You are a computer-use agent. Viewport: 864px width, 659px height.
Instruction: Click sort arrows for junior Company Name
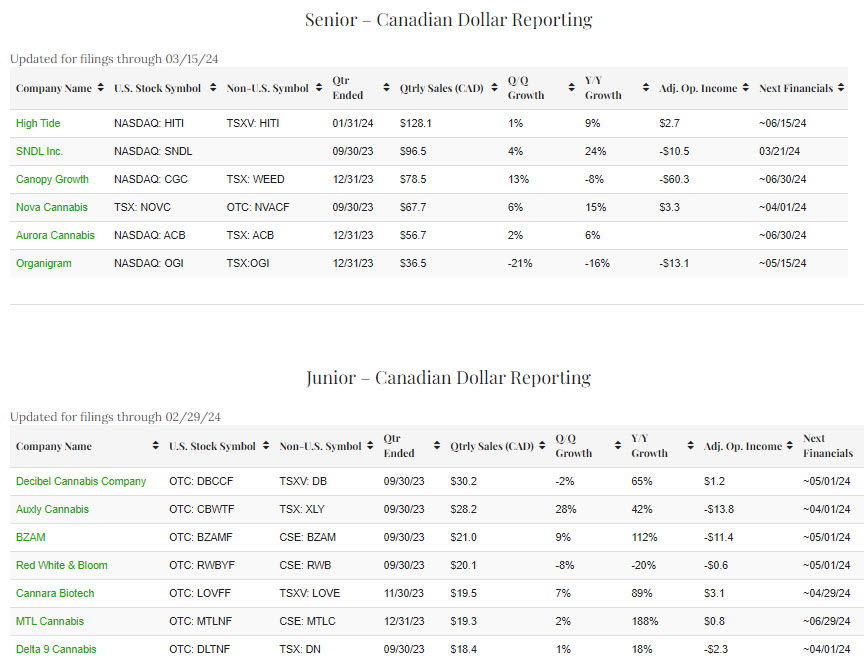pos(155,446)
